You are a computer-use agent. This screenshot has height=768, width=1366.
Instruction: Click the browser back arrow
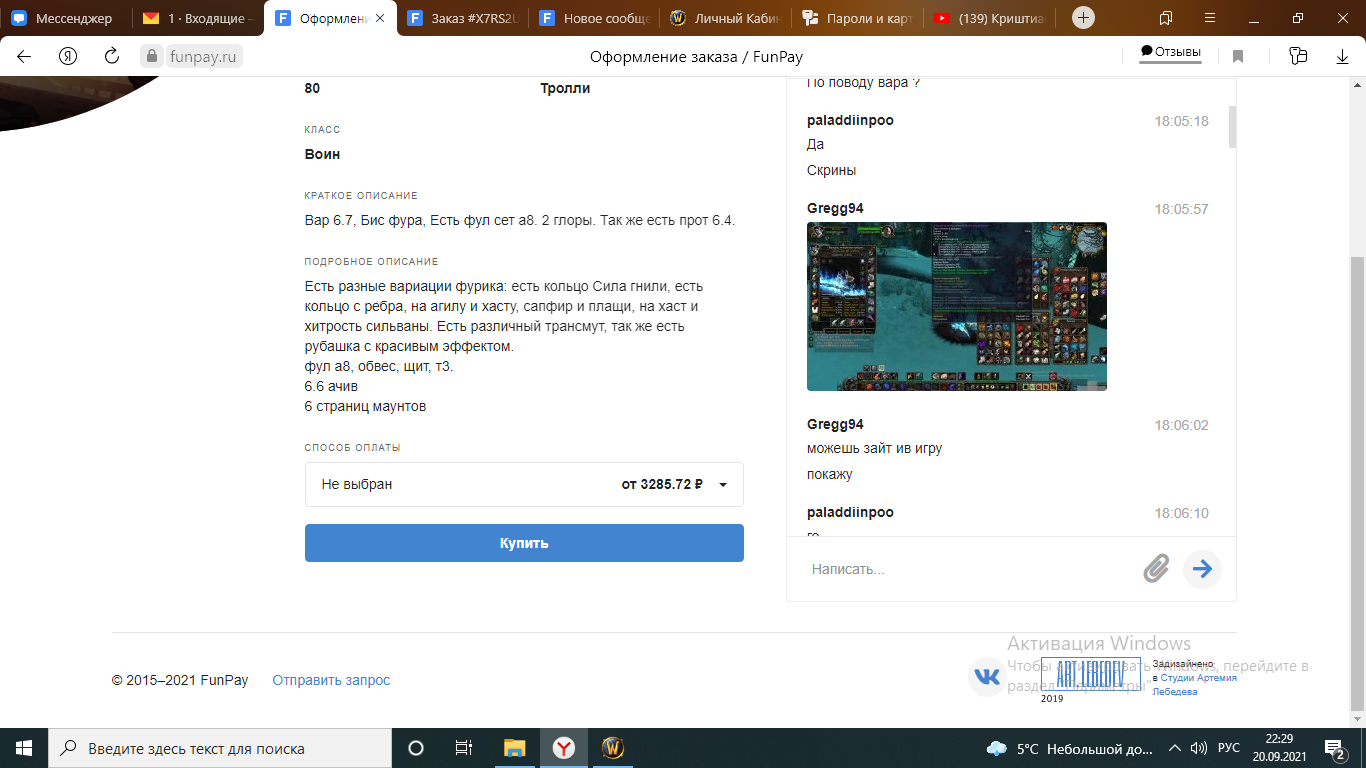(x=24, y=56)
